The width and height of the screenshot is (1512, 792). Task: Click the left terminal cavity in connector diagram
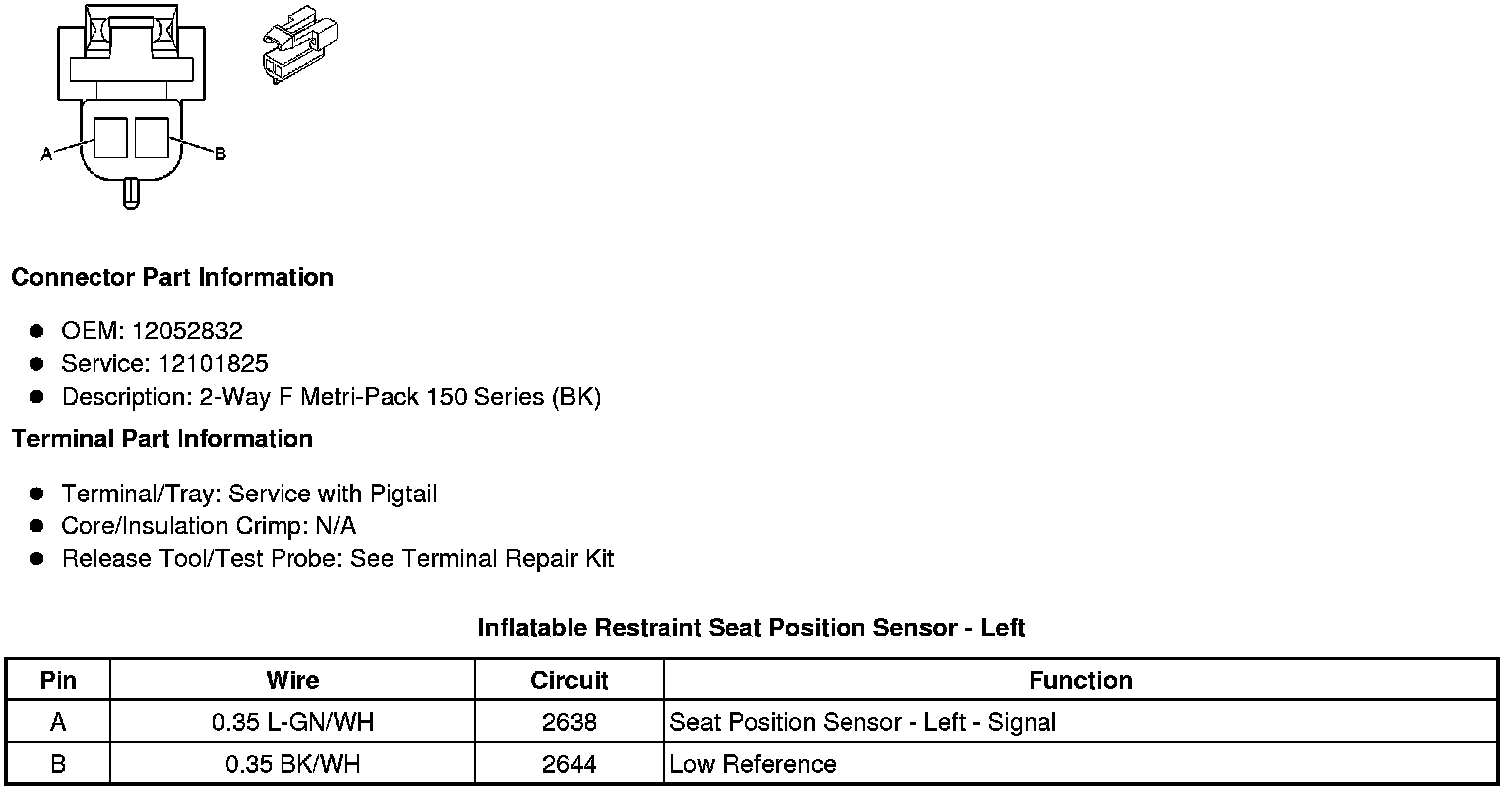[x=111, y=138]
